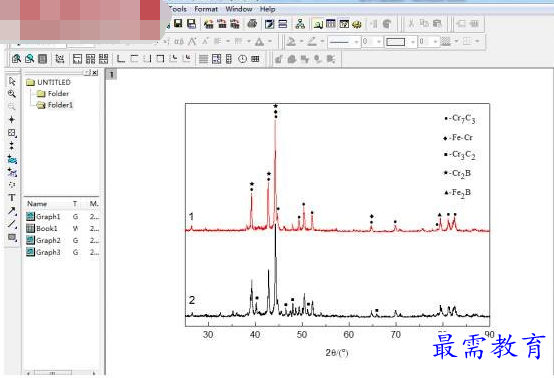
Task: Click the Fe2B legend entry
Action: (458, 193)
